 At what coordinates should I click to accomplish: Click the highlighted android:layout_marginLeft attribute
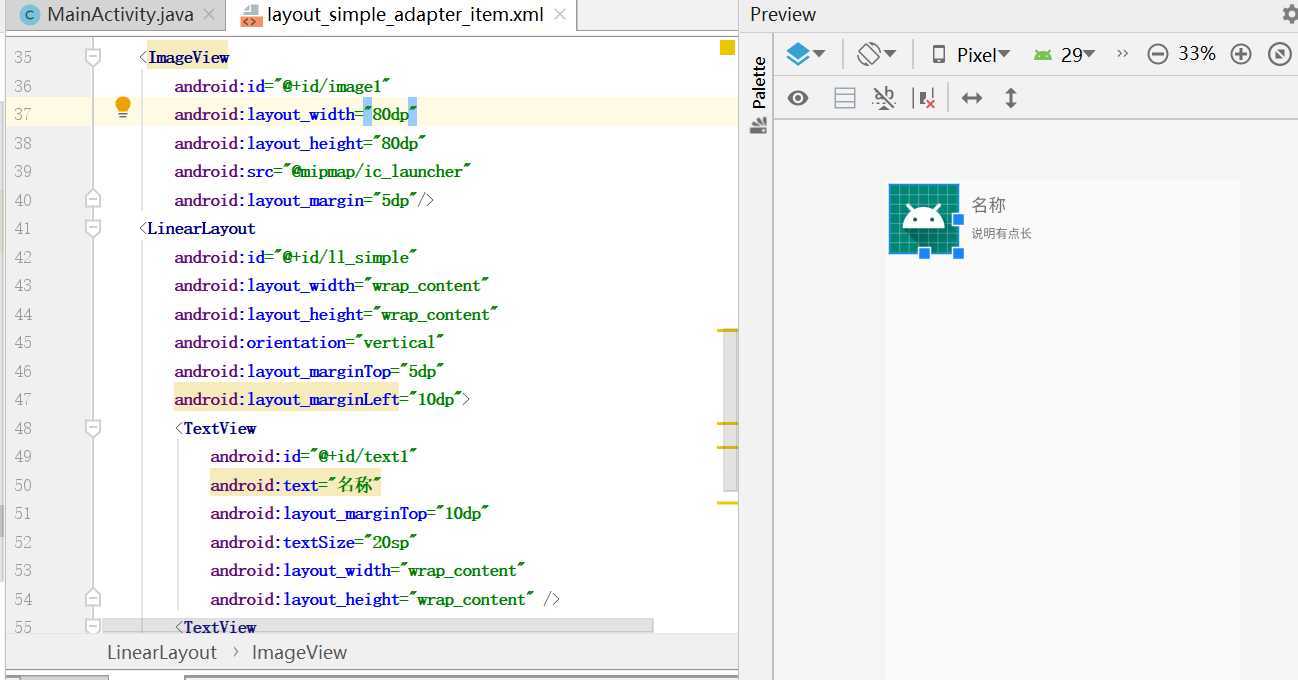(x=286, y=399)
